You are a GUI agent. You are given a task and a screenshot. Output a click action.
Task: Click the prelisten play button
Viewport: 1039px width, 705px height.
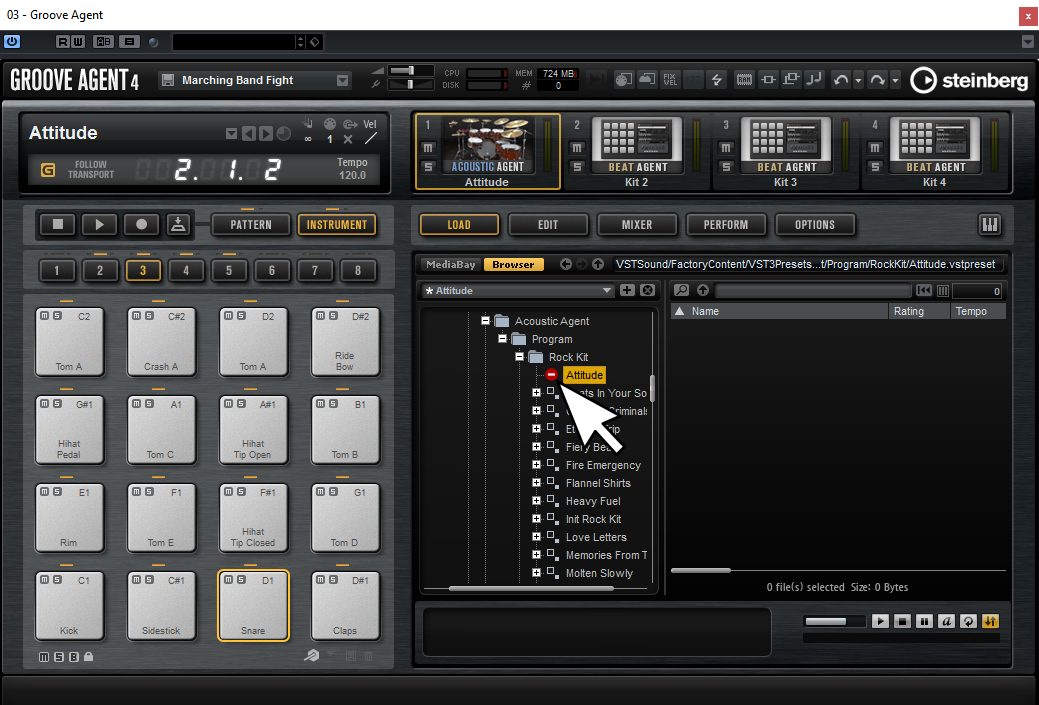(880, 621)
